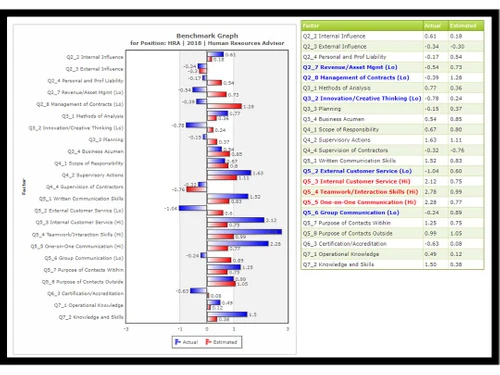Select Q3_1 Methods of Analysis table row
The width and height of the screenshot is (500, 375).
click(392, 88)
